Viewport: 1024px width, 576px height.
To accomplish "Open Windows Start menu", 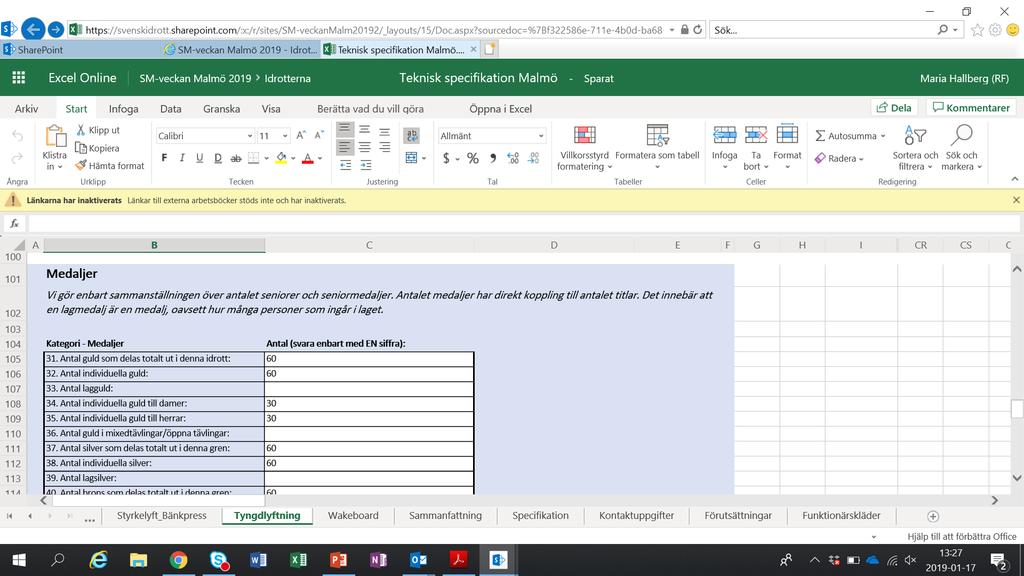I will point(19,560).
